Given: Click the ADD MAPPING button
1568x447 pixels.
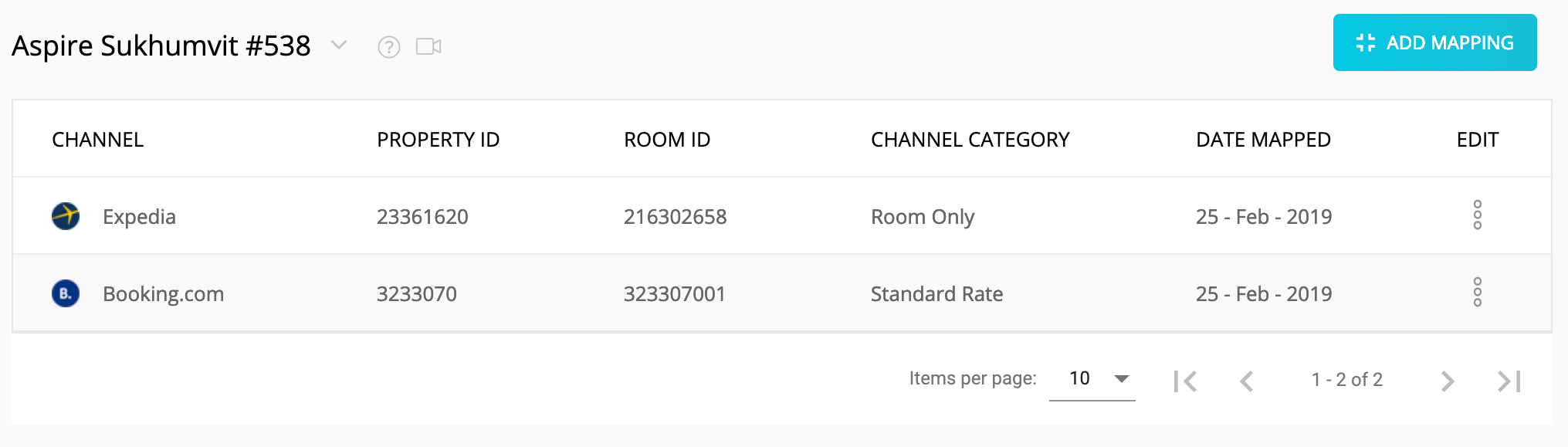Looking at the screenshot, I should (x=1434, y=42).
